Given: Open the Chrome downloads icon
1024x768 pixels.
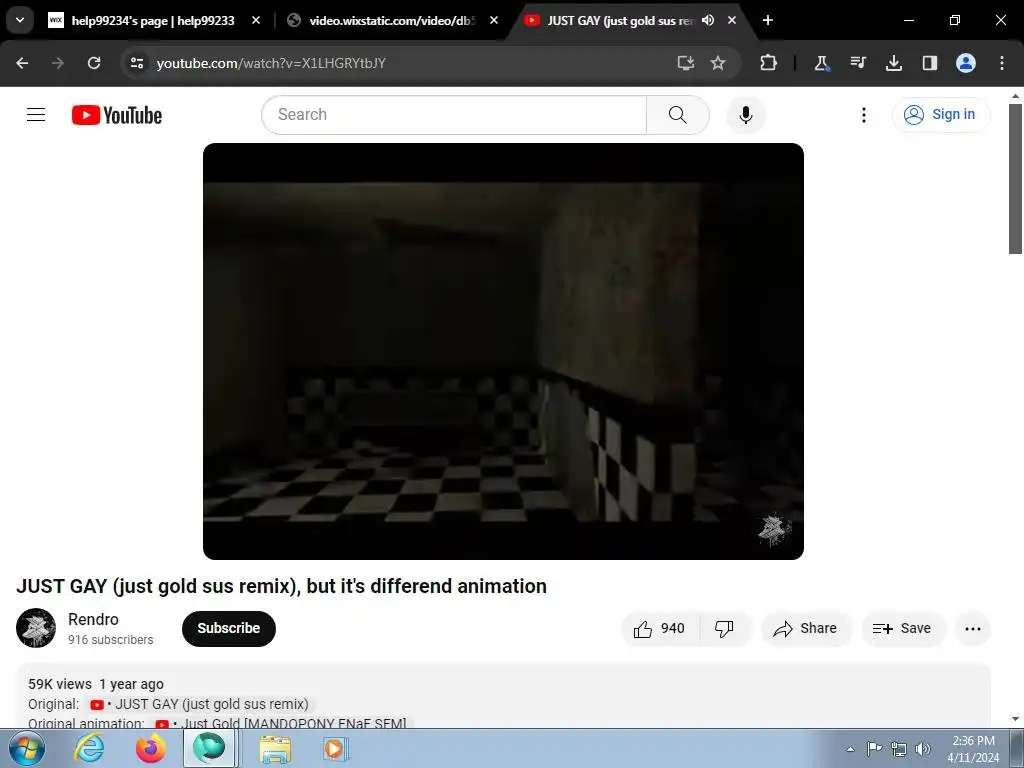Looking at the screenshot, I should 894,63.
